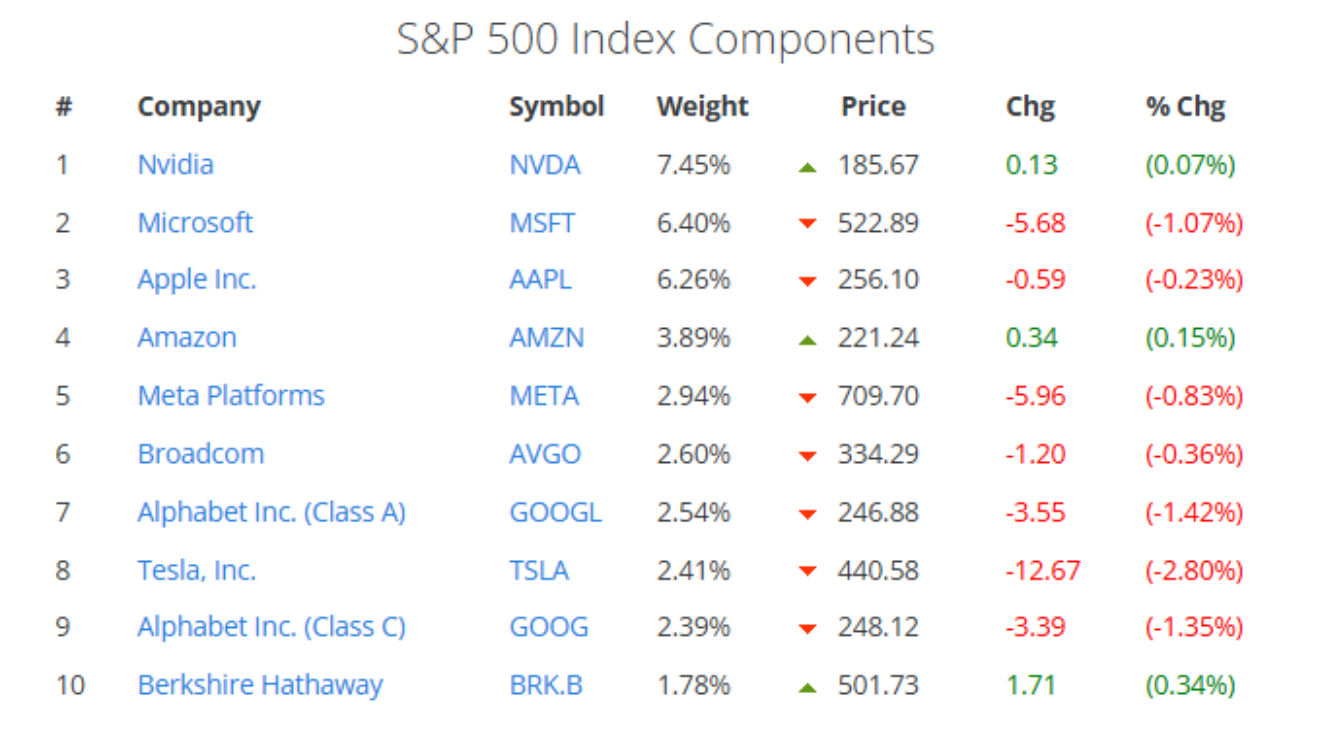Open the Nvidia company link

[175, 164]
